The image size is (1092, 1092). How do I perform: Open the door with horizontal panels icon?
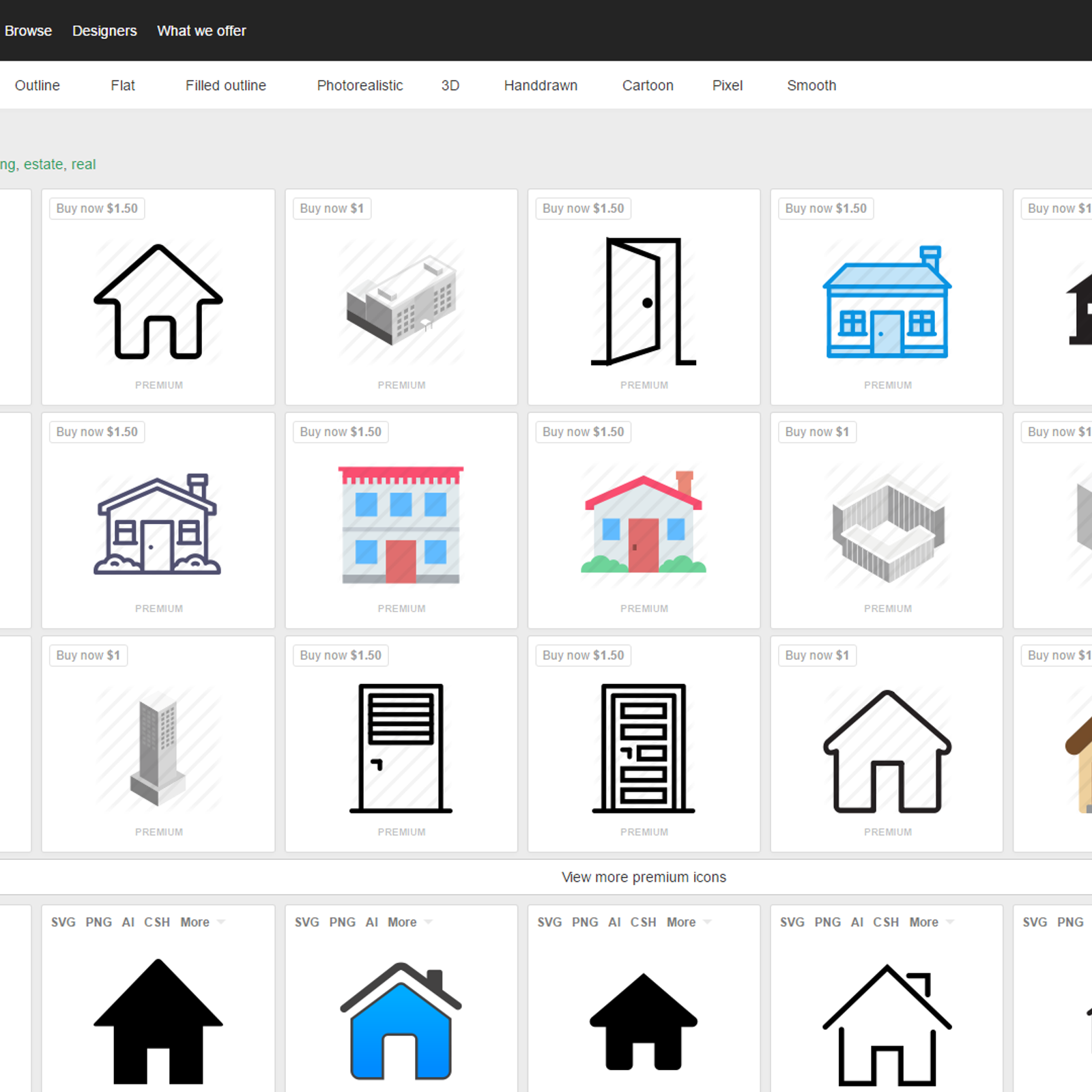[x=644, y=748]
